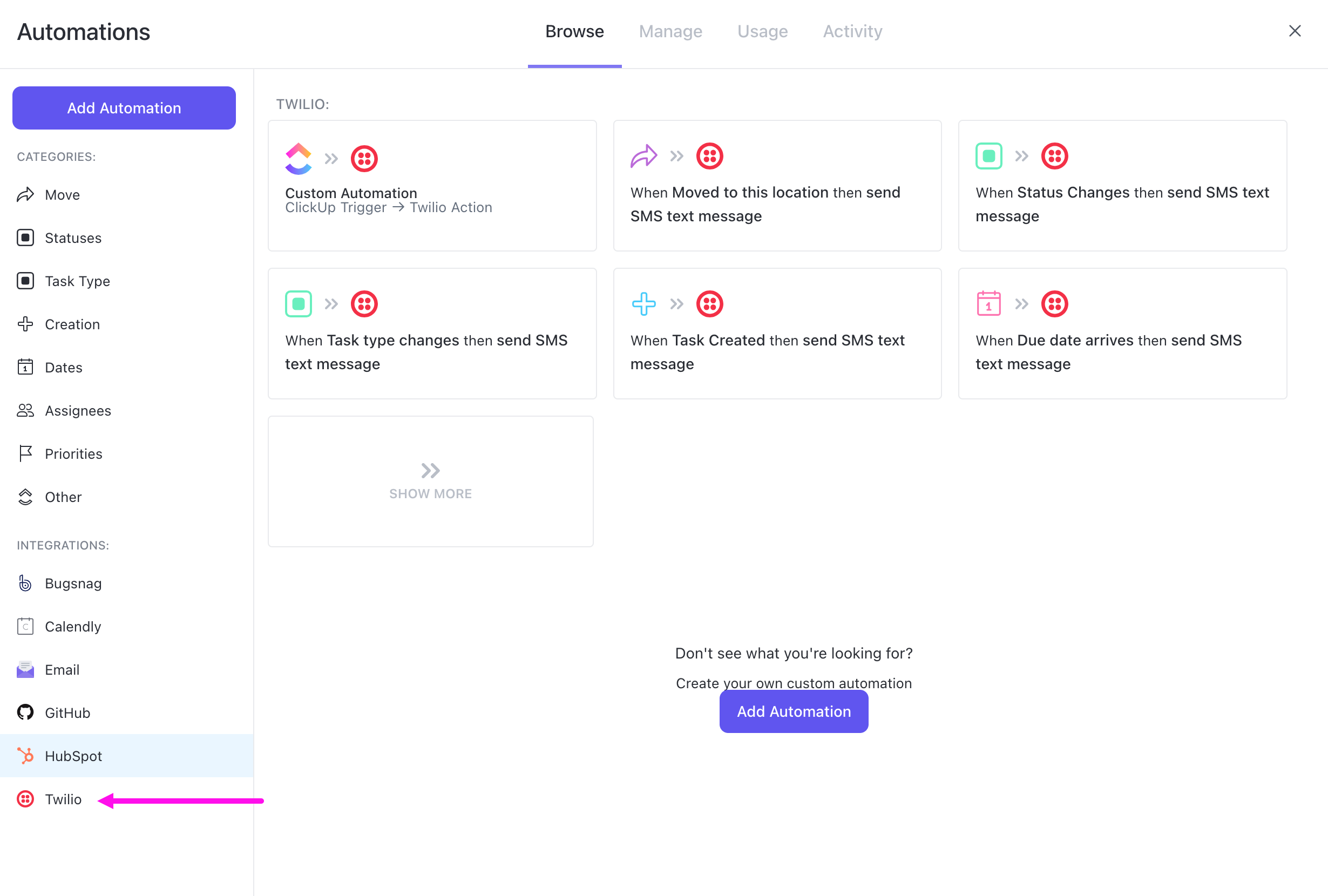The width and height of the screenshot is (1328, 896).
Task: Switch to the Manage tab
Action: tap(670, 31)
